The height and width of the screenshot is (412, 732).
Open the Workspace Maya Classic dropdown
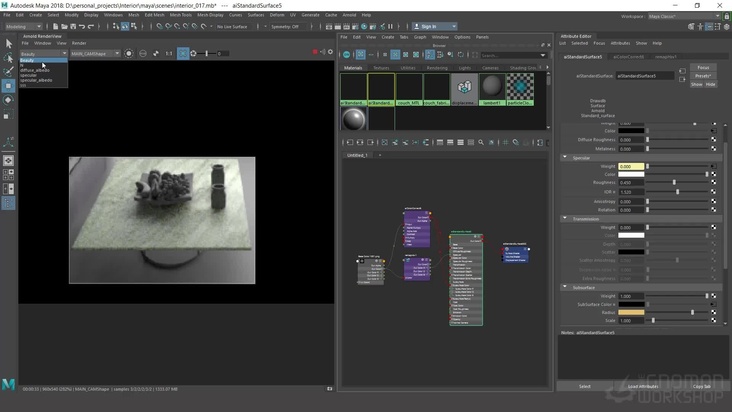[x=684, y=16]
